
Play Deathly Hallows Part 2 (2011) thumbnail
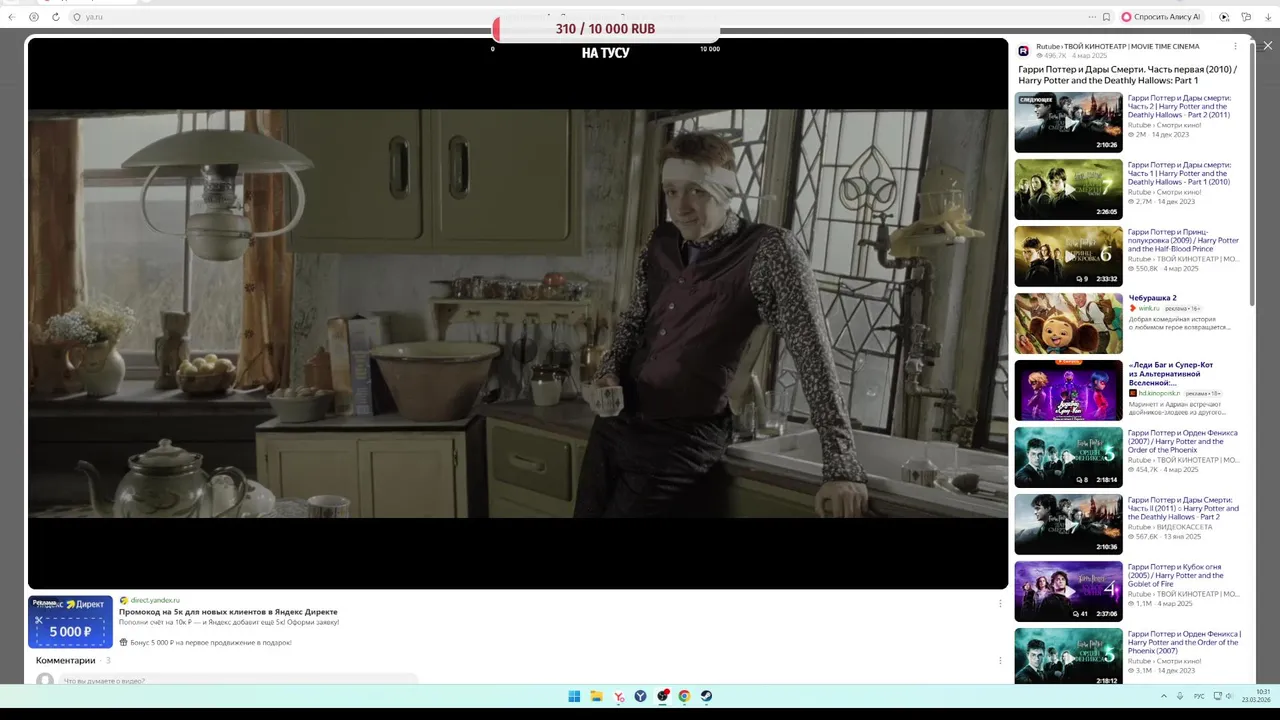1068,122
